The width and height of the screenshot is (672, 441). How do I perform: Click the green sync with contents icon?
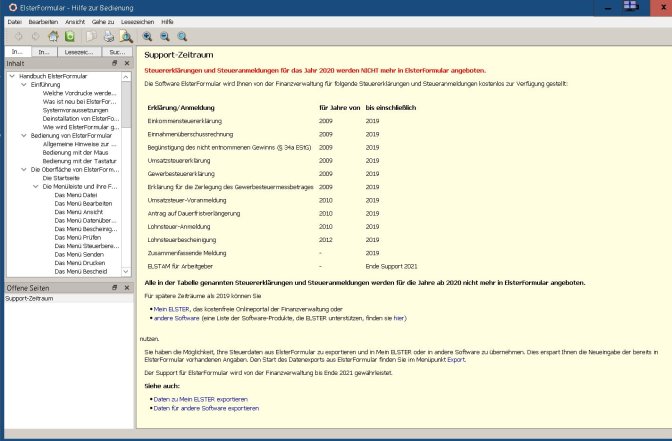[x=69, y=36]
